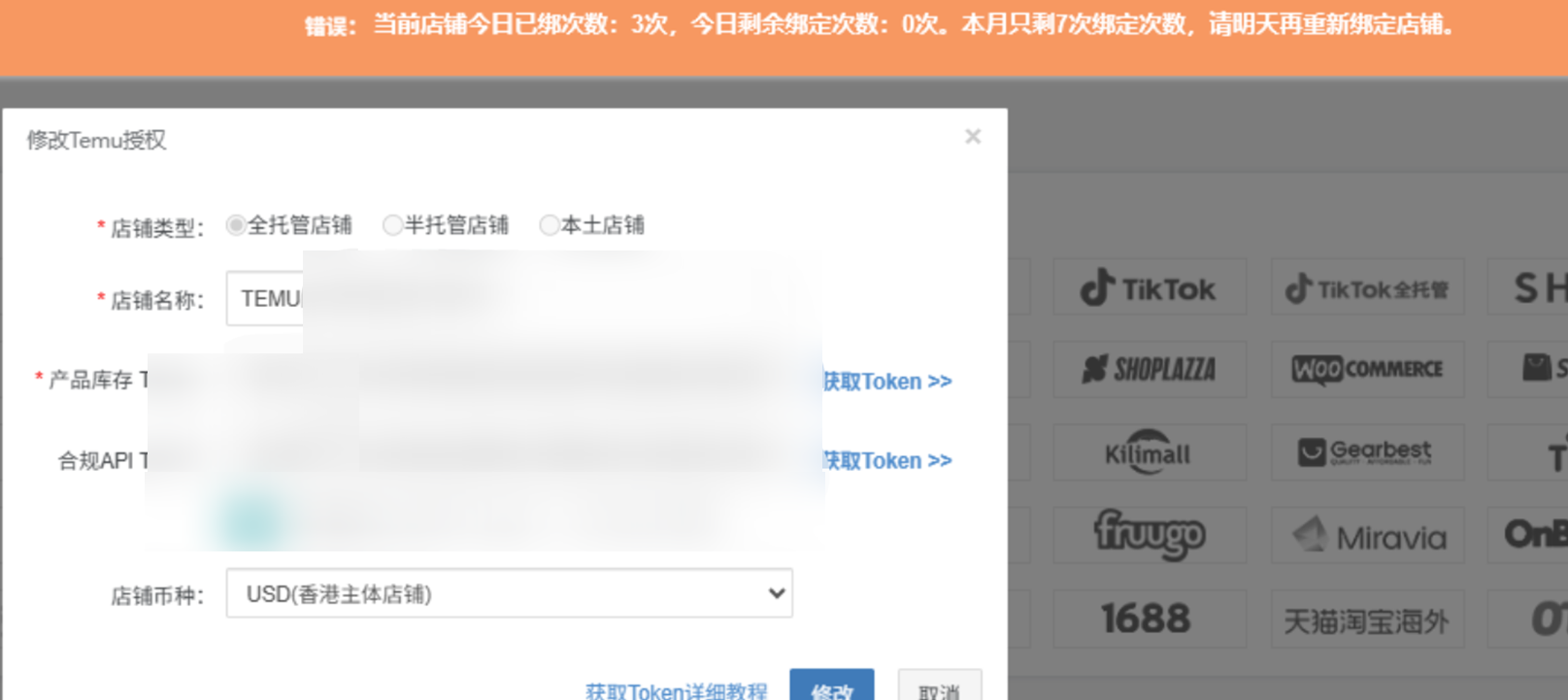Choose the TikTok全托管 platform tile
This screenshot has height=700, width=1568.
(1366, 288)
